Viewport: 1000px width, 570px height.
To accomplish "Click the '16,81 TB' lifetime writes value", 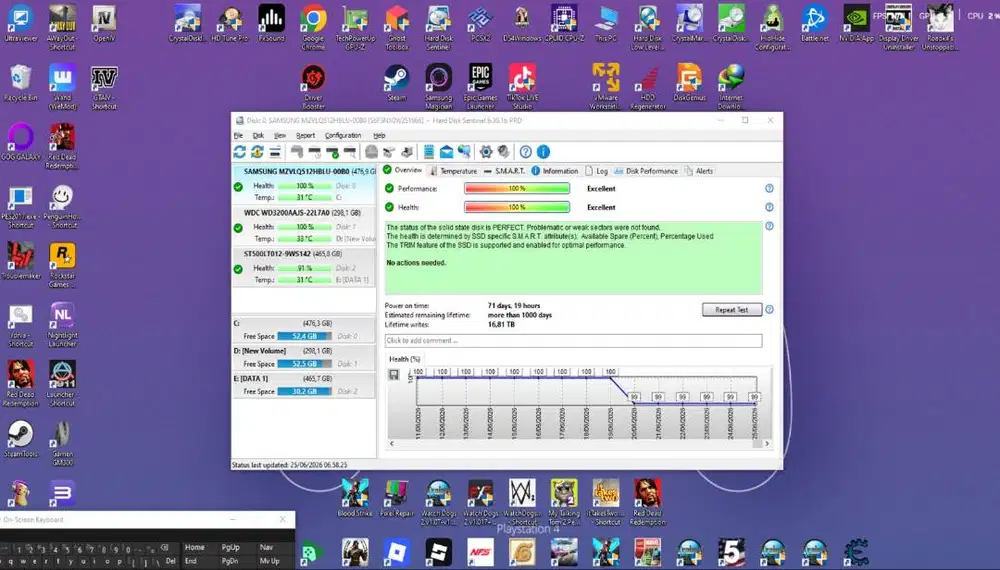I will (x=501, y=325).
